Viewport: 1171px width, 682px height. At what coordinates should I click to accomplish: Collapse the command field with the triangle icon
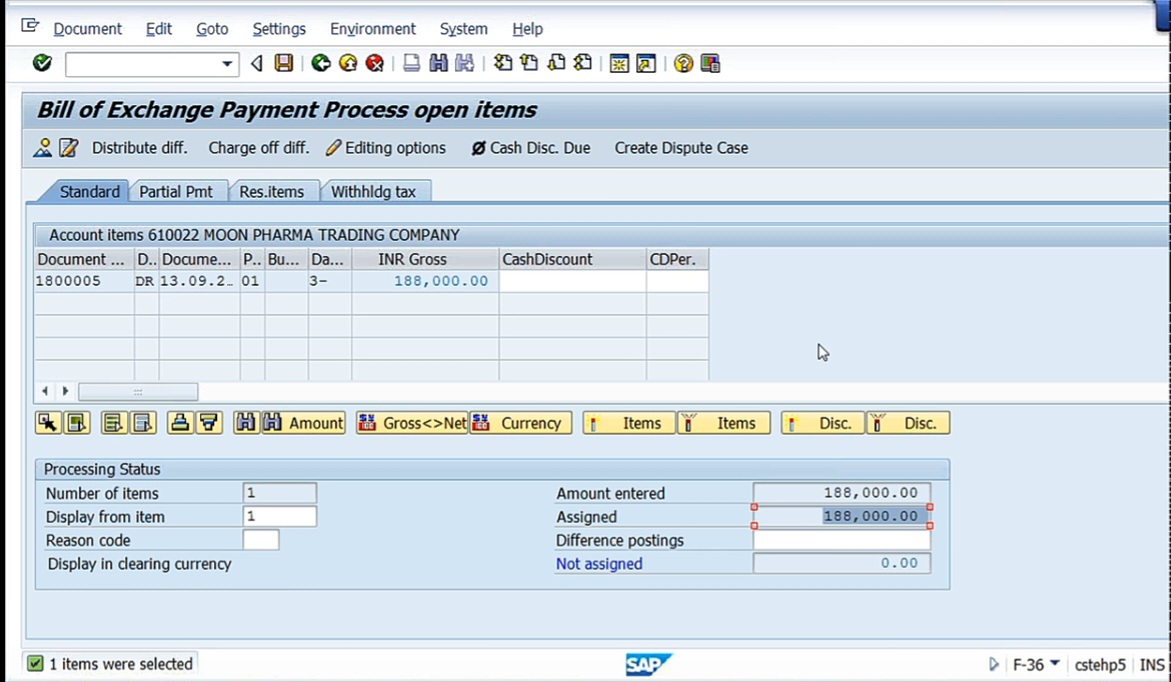point(257,63)
